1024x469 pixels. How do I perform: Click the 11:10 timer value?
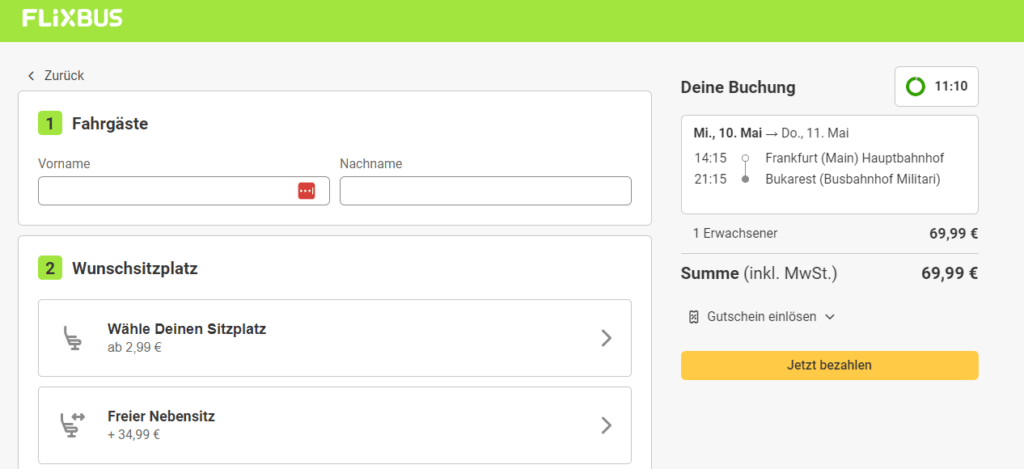click(x=951, y=86)
